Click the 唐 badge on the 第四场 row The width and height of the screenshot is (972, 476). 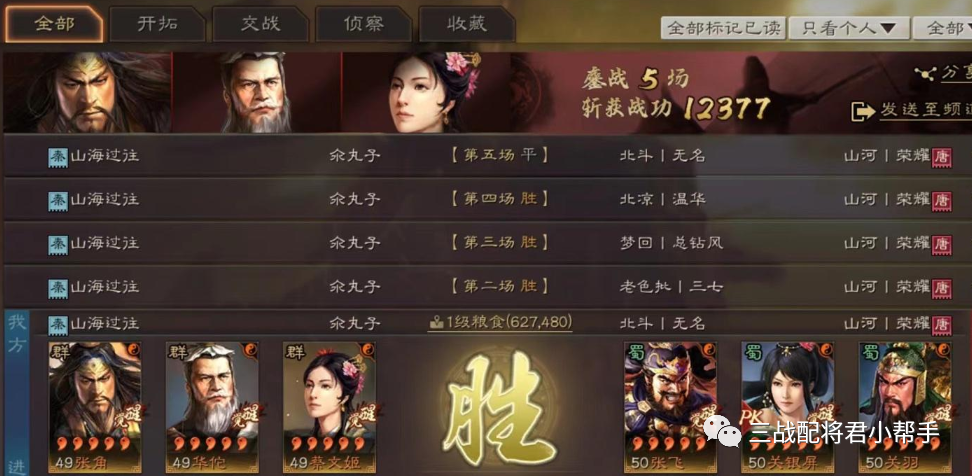(942, 201)
